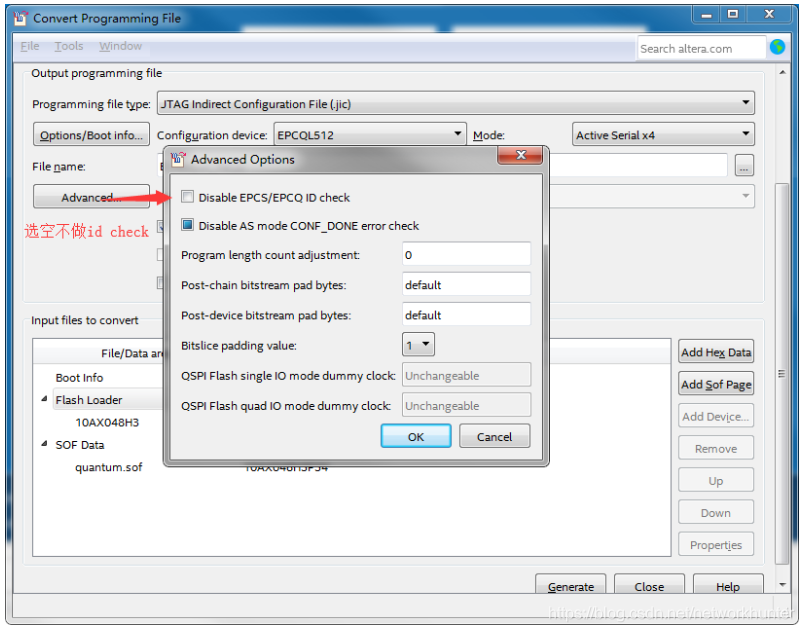Click the globe icon beside search box

[777, 47]
